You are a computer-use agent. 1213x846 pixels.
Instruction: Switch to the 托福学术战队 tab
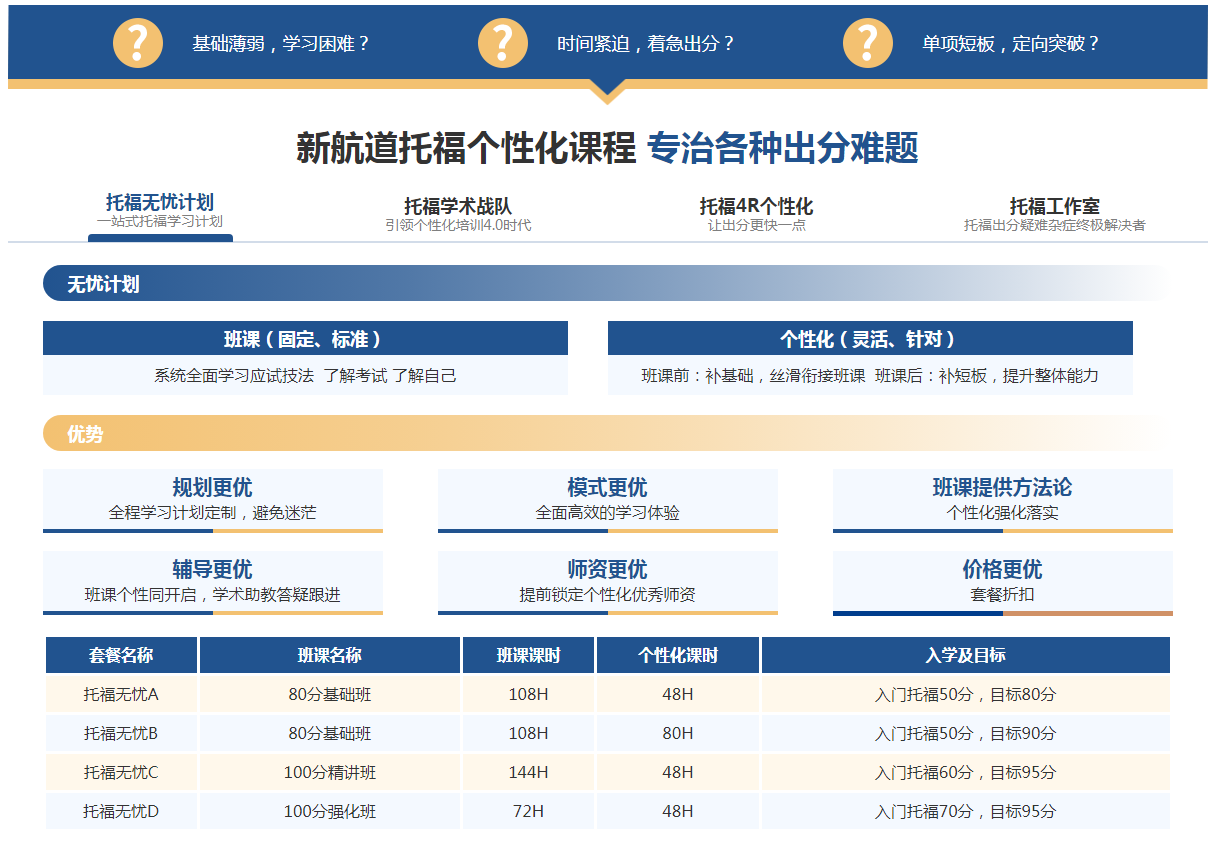pyautogui.click(x=458, y=214)
